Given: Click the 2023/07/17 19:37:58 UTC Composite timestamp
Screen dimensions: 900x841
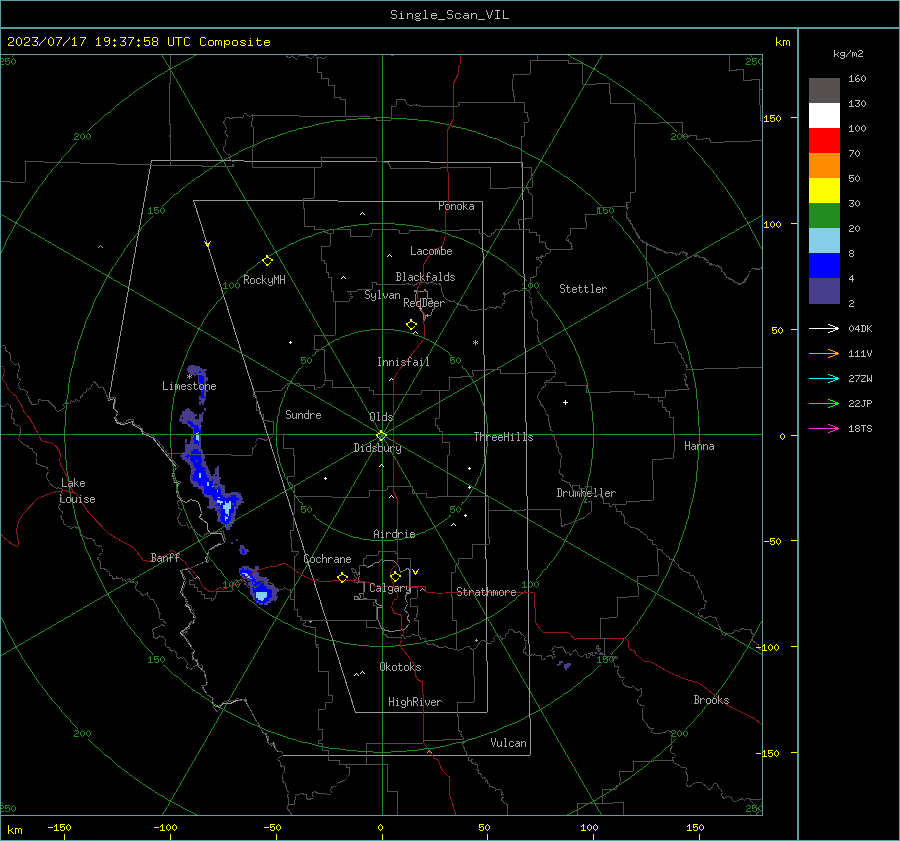Looking at the screenshot, I should (138, 42).
